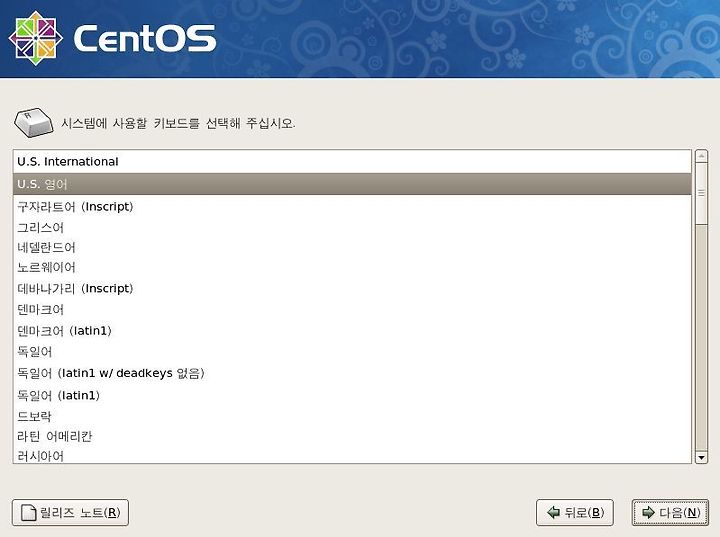Click the scrollbar track below the thumb
The width and height of the screenshot is (720, 537).
click(701, 338)
